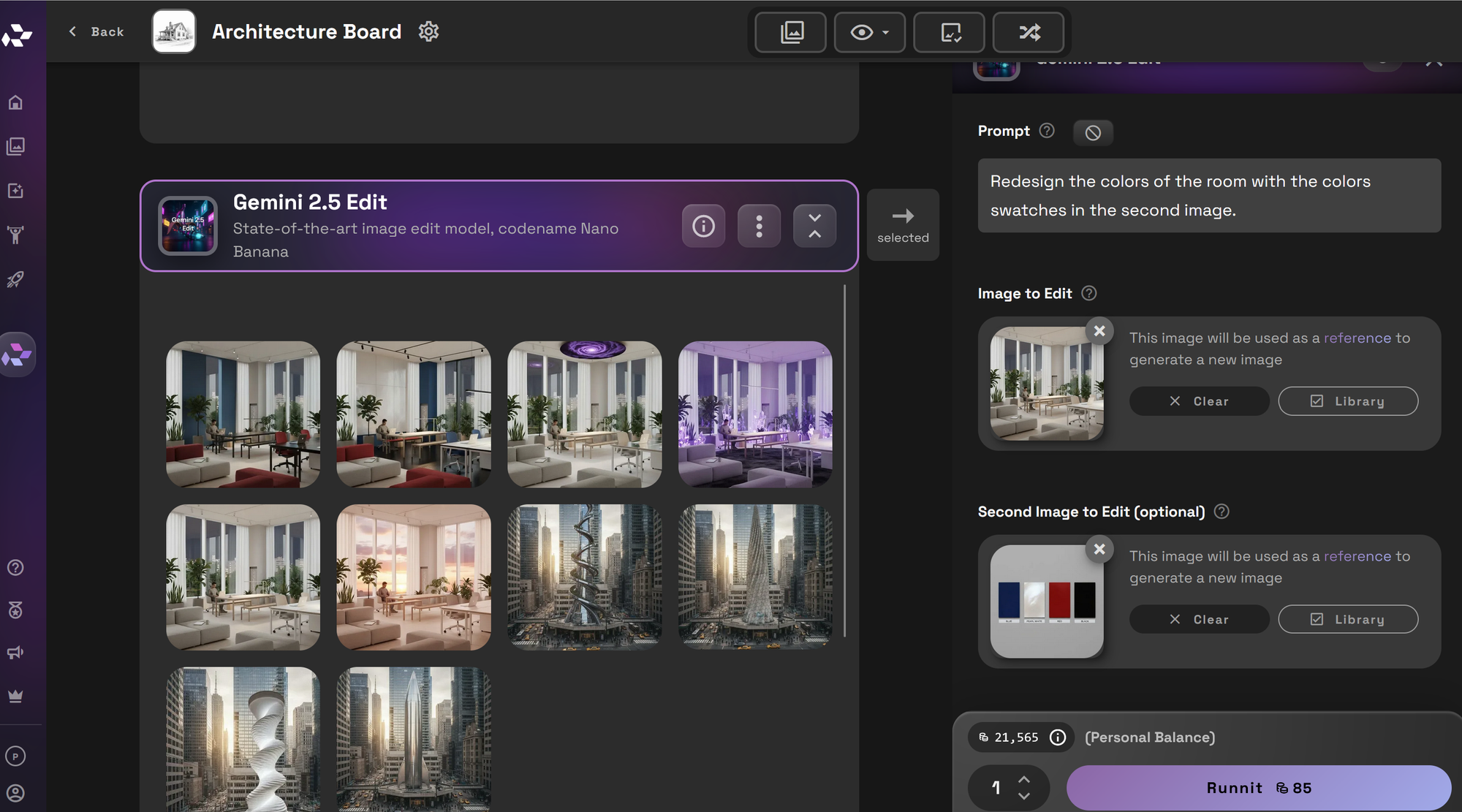
Task: Remove the office image to edit
Action: 1099,331
